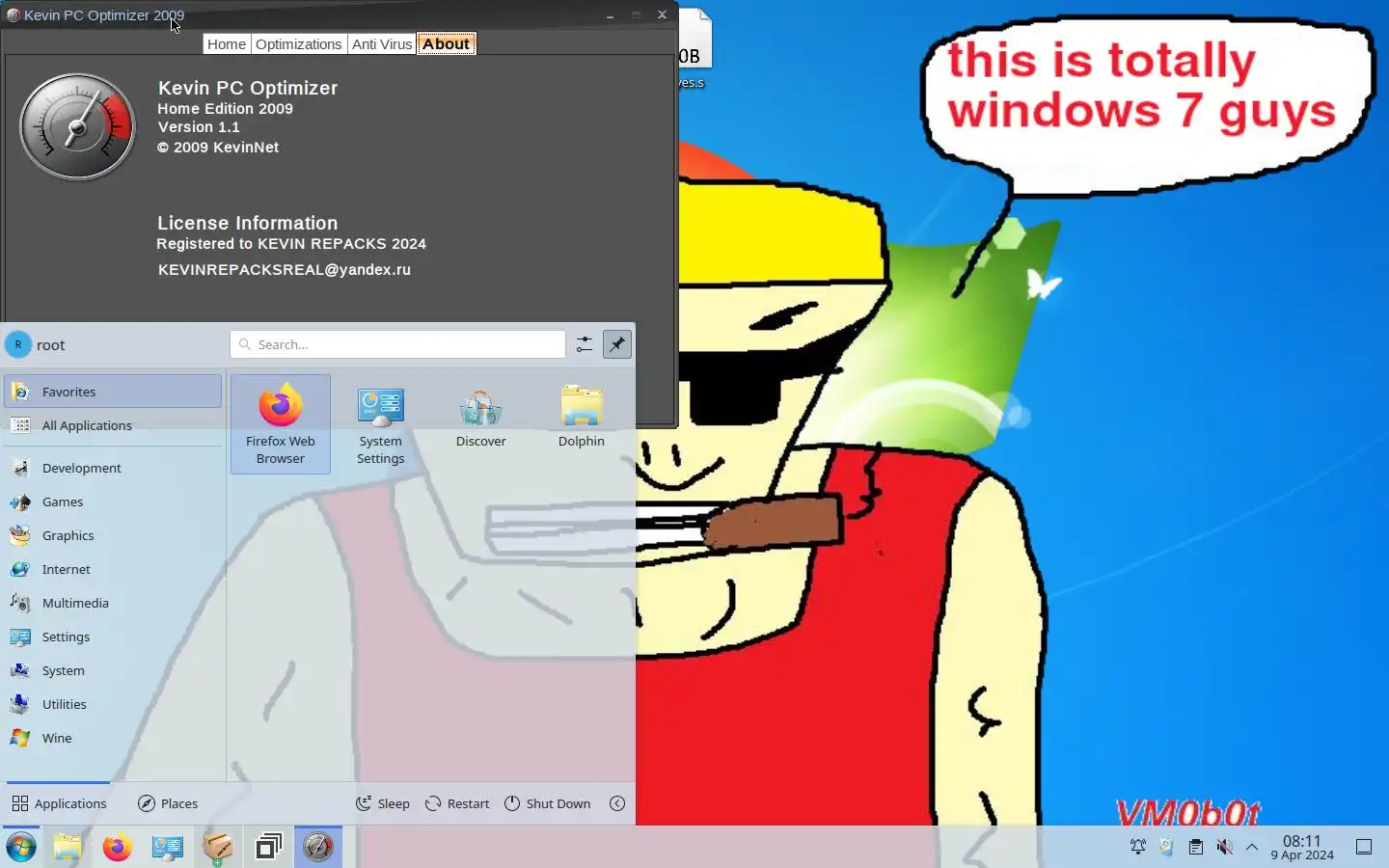The image size is (1389, 868).
Task: Open the Multimedia category
Action: click(x=113, y=603)
